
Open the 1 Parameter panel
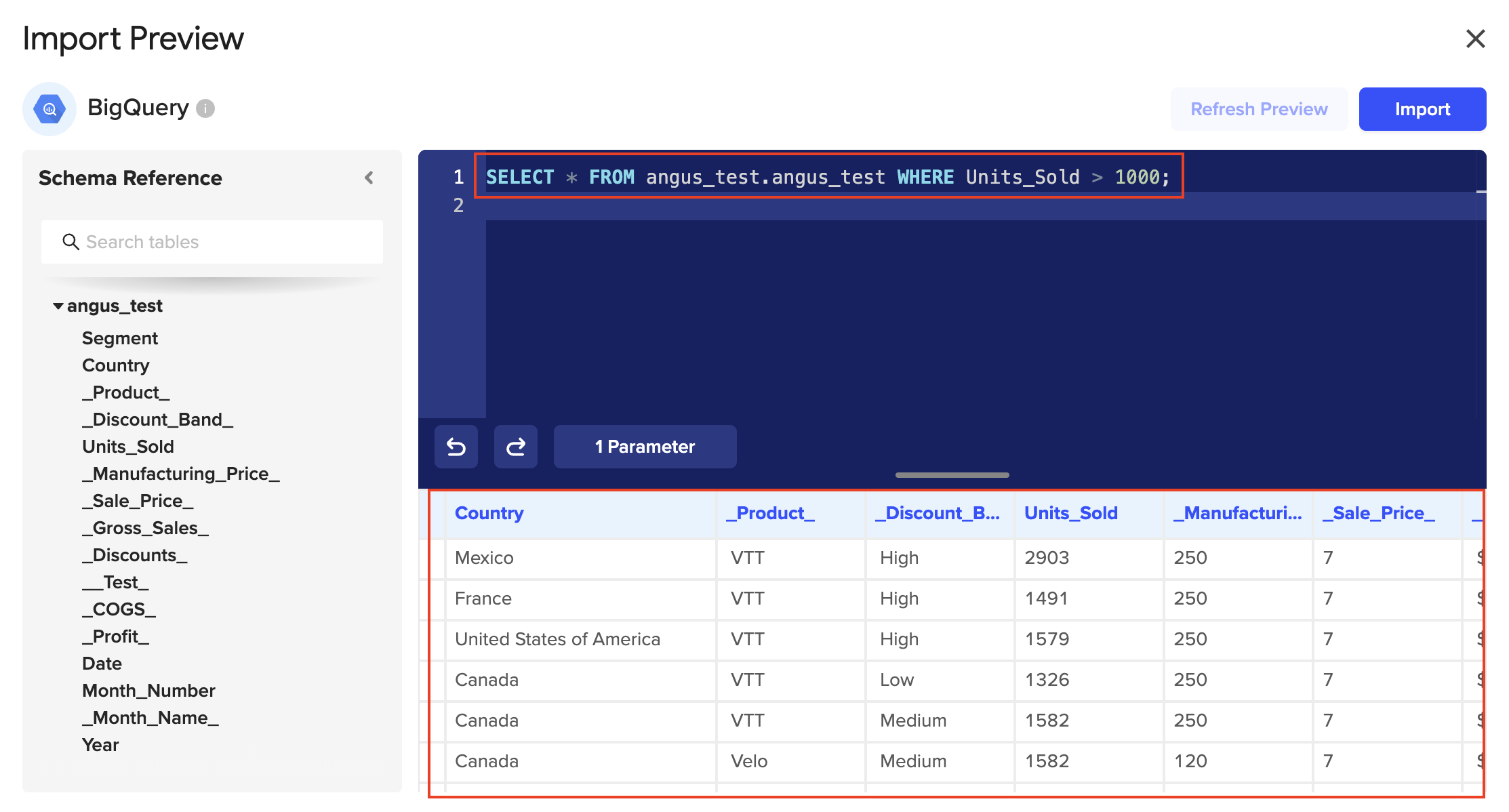(x=645, y=447)
